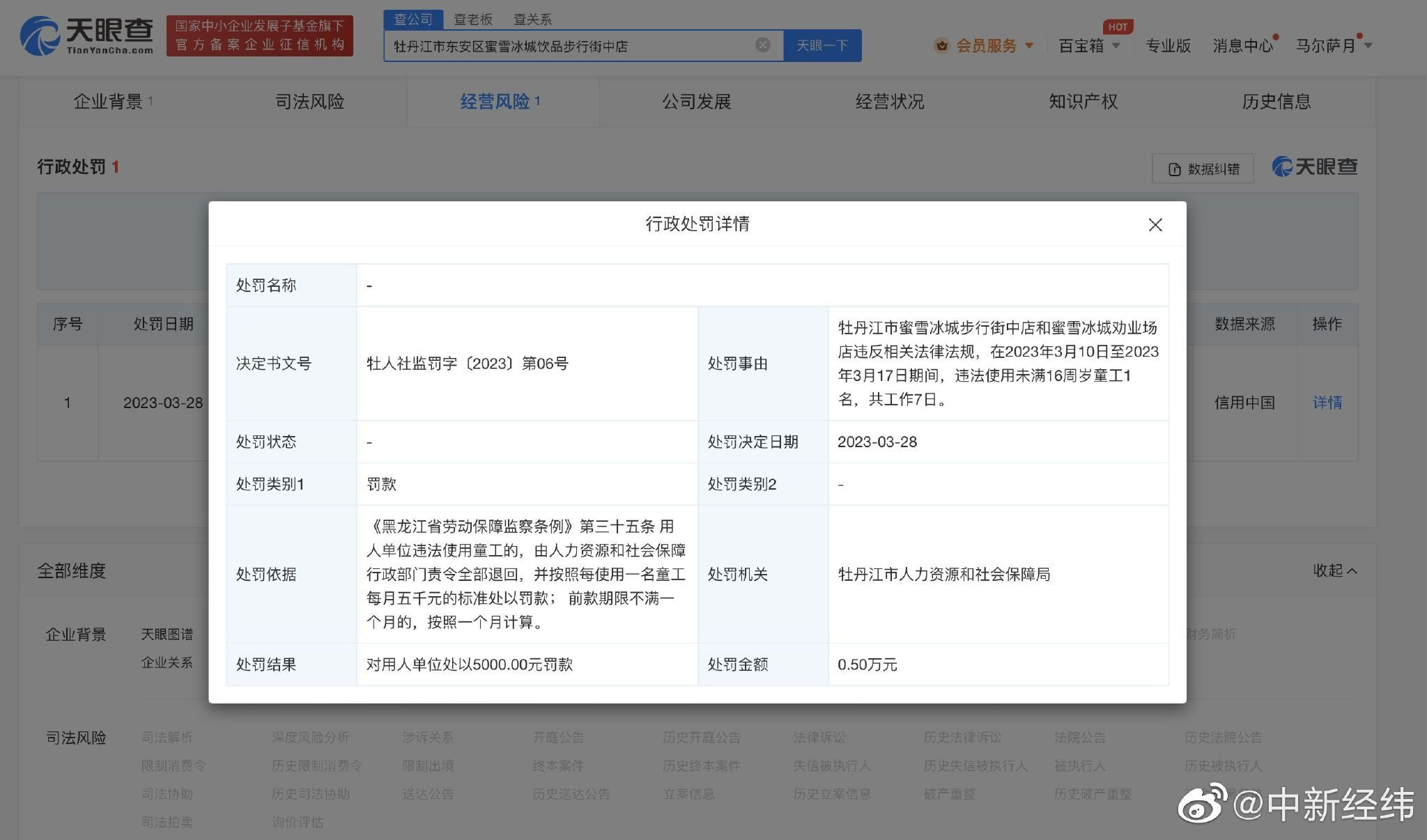The height and width of the screenshot is (840, 1427).
Task: Open 司法协助 link
Action: (167, 794)
